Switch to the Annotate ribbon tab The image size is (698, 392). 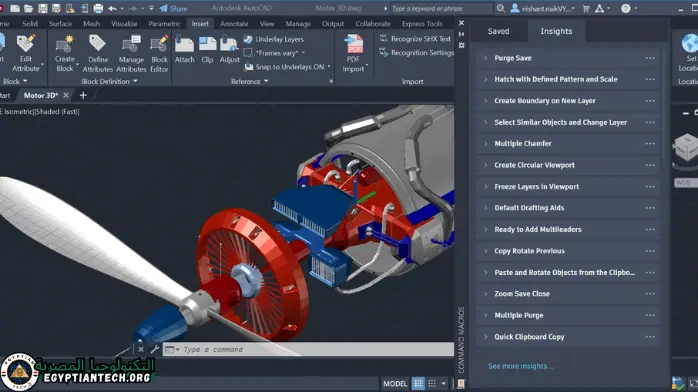point(234,24)
